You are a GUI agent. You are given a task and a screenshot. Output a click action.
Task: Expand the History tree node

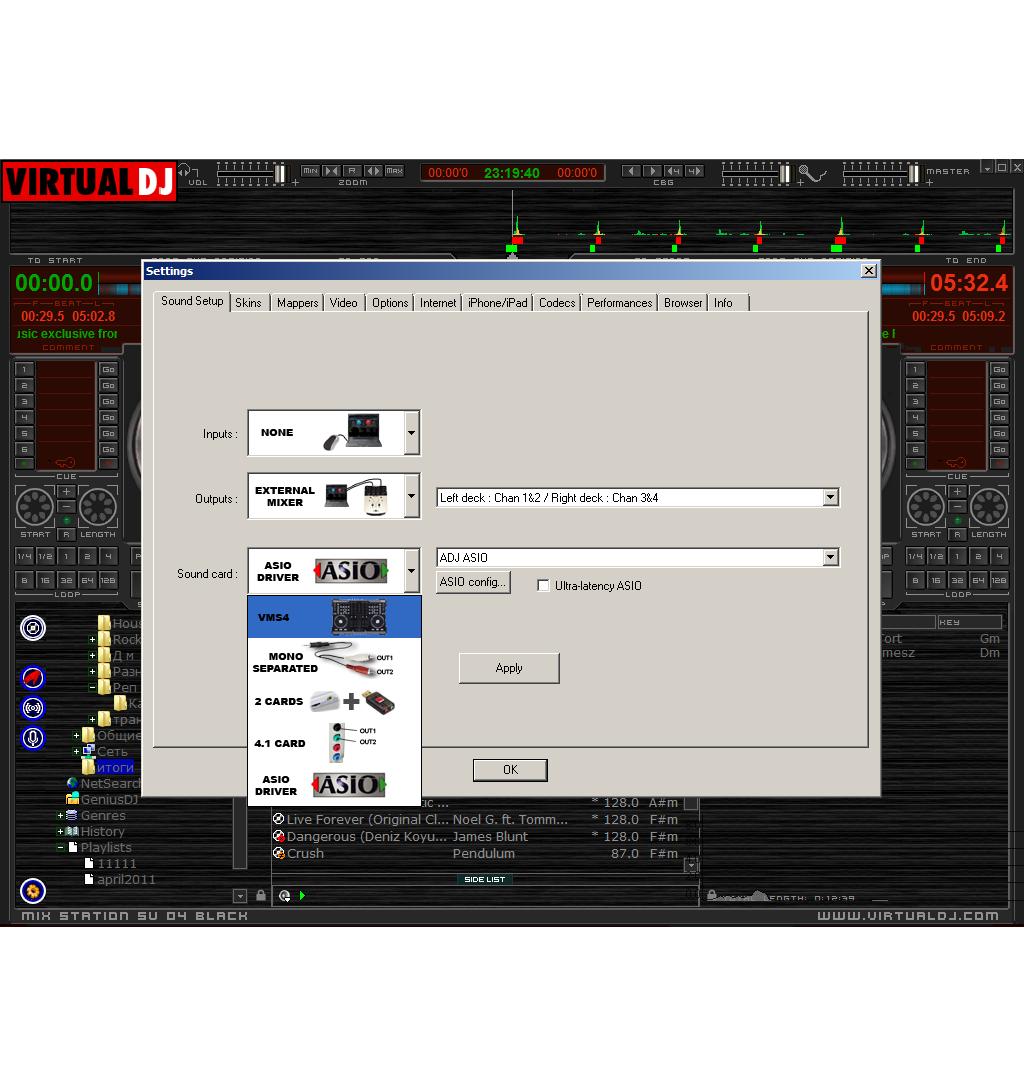tap(60, 832)
